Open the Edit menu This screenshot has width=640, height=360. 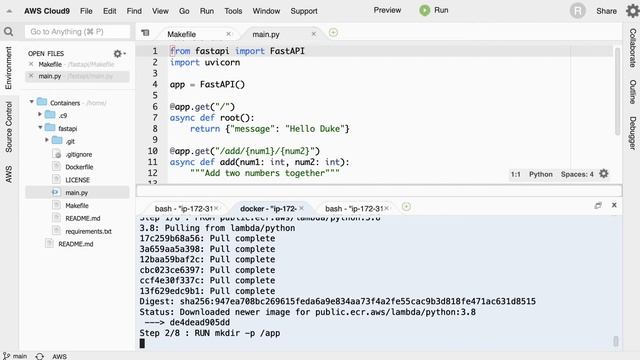[x=109, y=11]
